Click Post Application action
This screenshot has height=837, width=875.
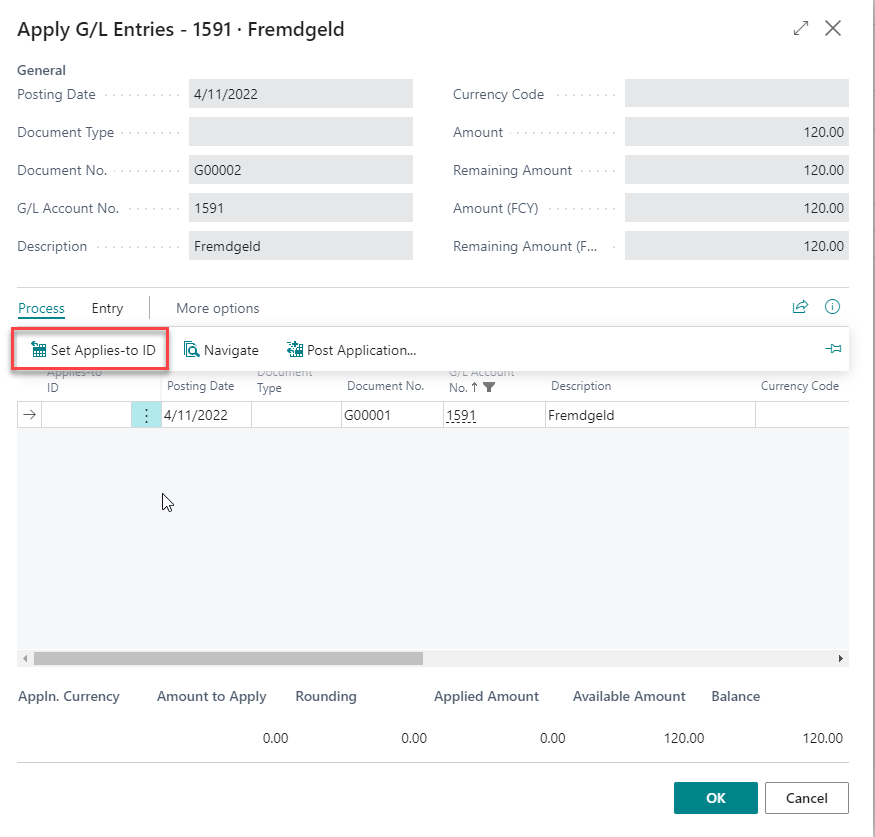[x=351, y=350]
